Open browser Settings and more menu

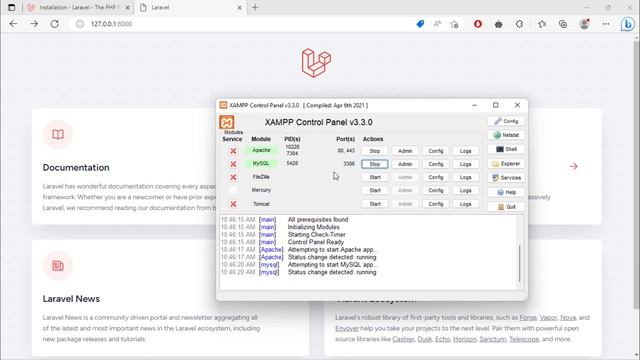point(606,24)
